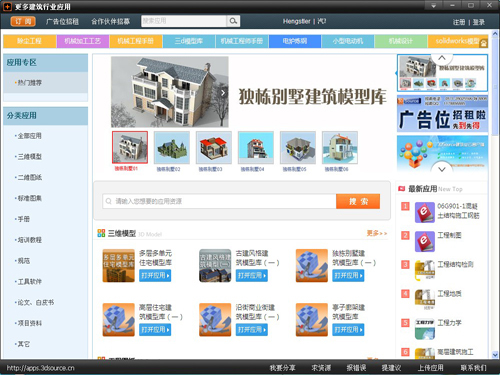Click 打开应用 under 独栋别墅建筑模型库（一）
Screen dimensions: 500x375
(348, 276)
